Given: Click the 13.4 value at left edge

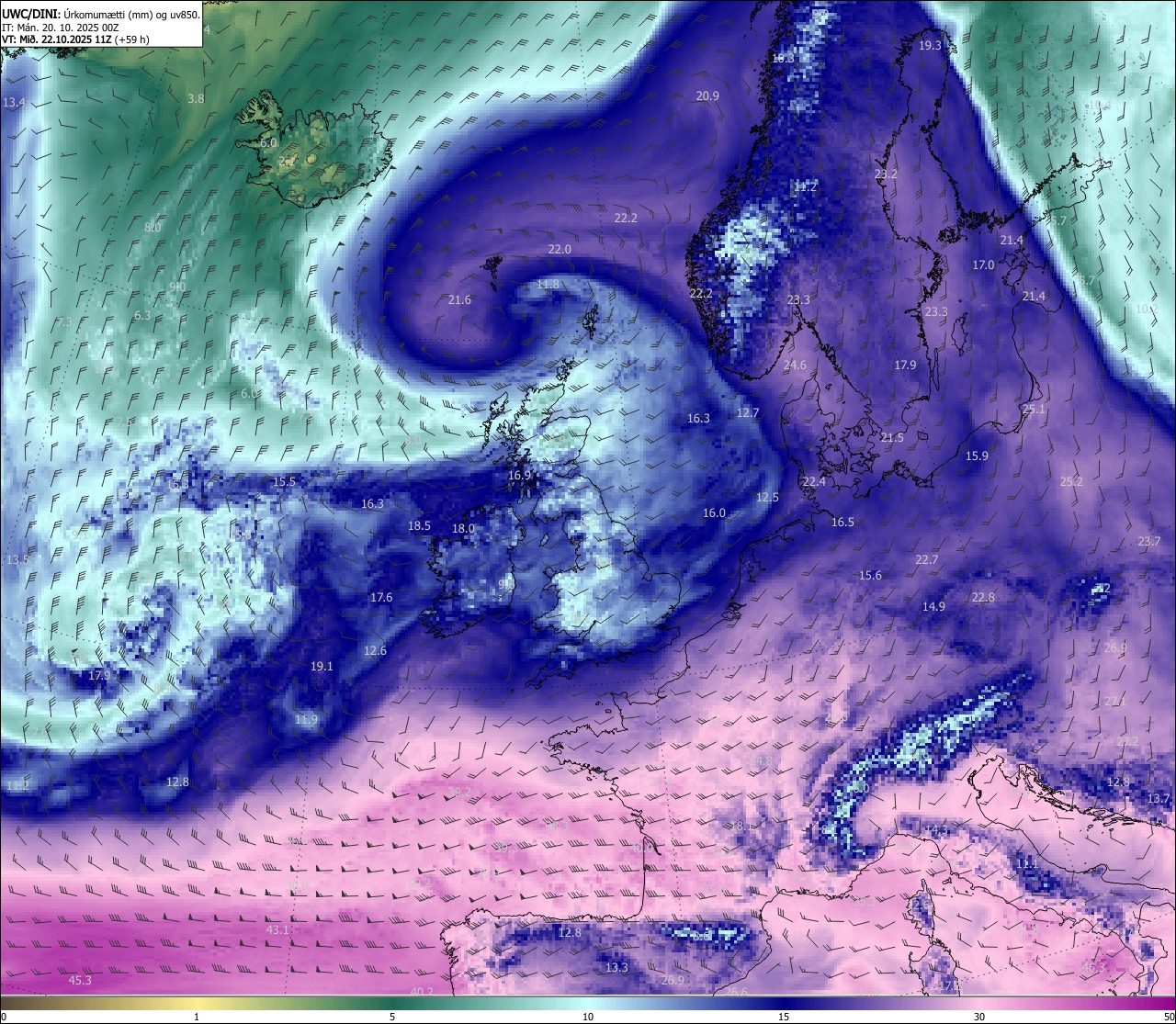Looking at the screenshot, I should (x=14, y=102).
